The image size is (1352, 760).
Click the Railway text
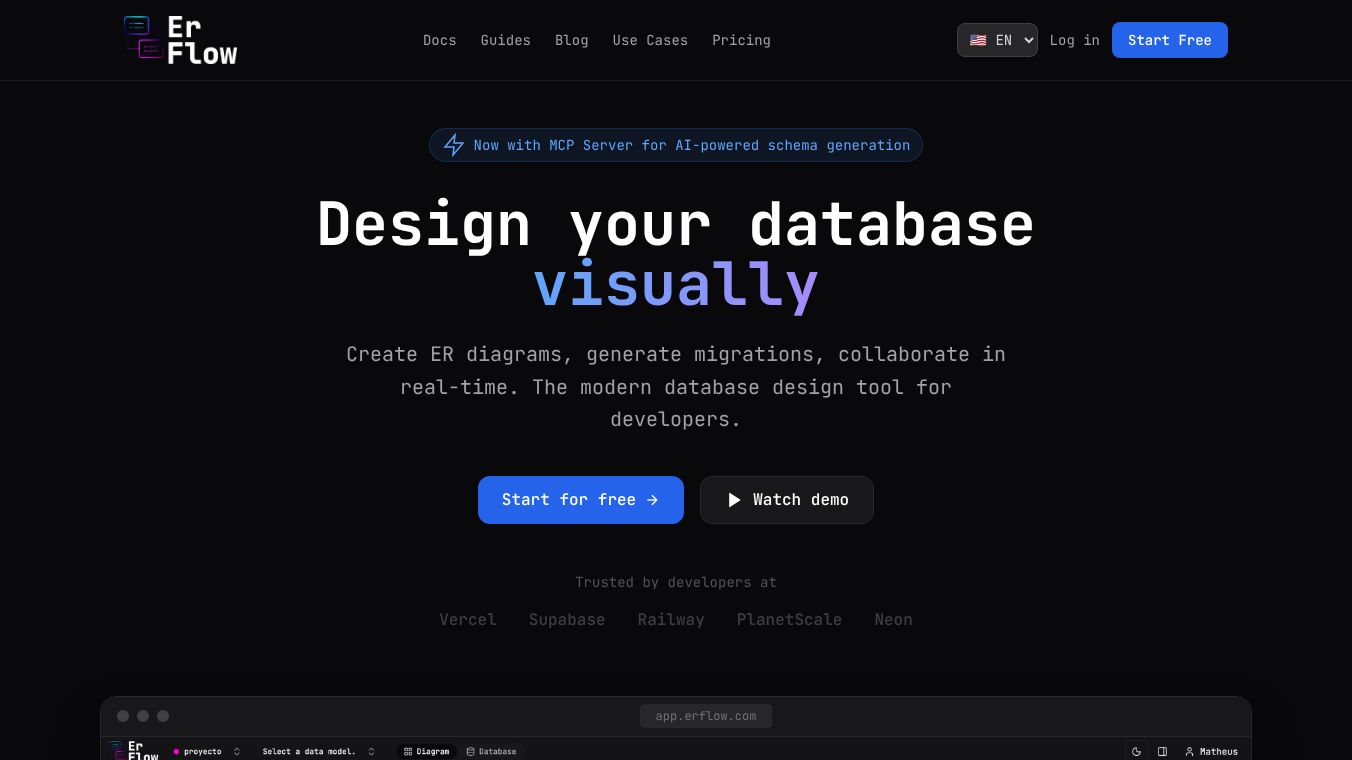tap(671, 620)
